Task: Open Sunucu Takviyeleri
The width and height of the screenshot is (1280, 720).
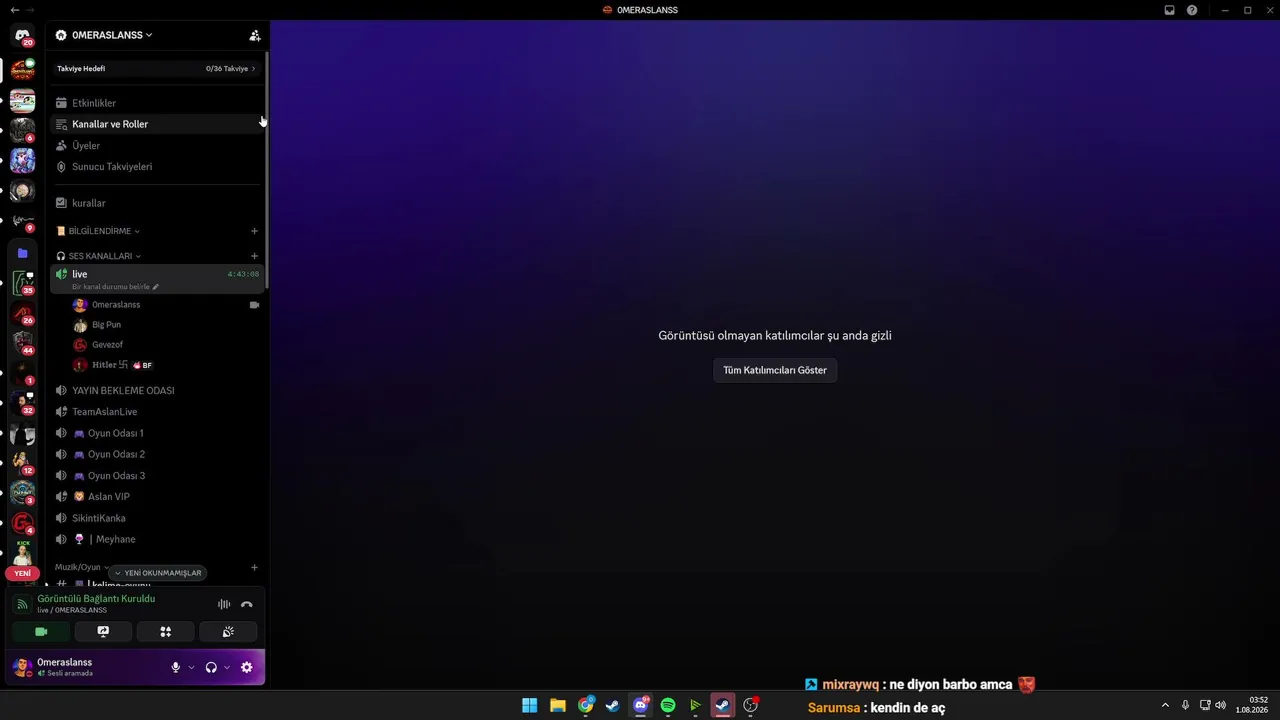Action: coord(157,167)
